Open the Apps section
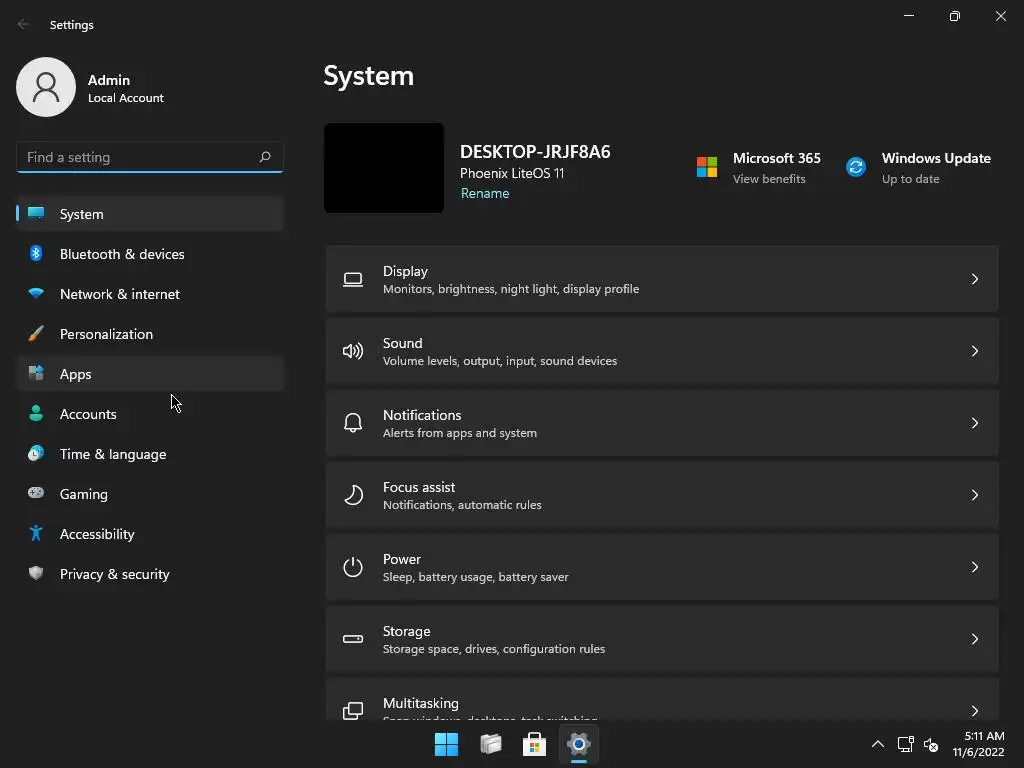The image size is (1024, 768). (150, 374)
